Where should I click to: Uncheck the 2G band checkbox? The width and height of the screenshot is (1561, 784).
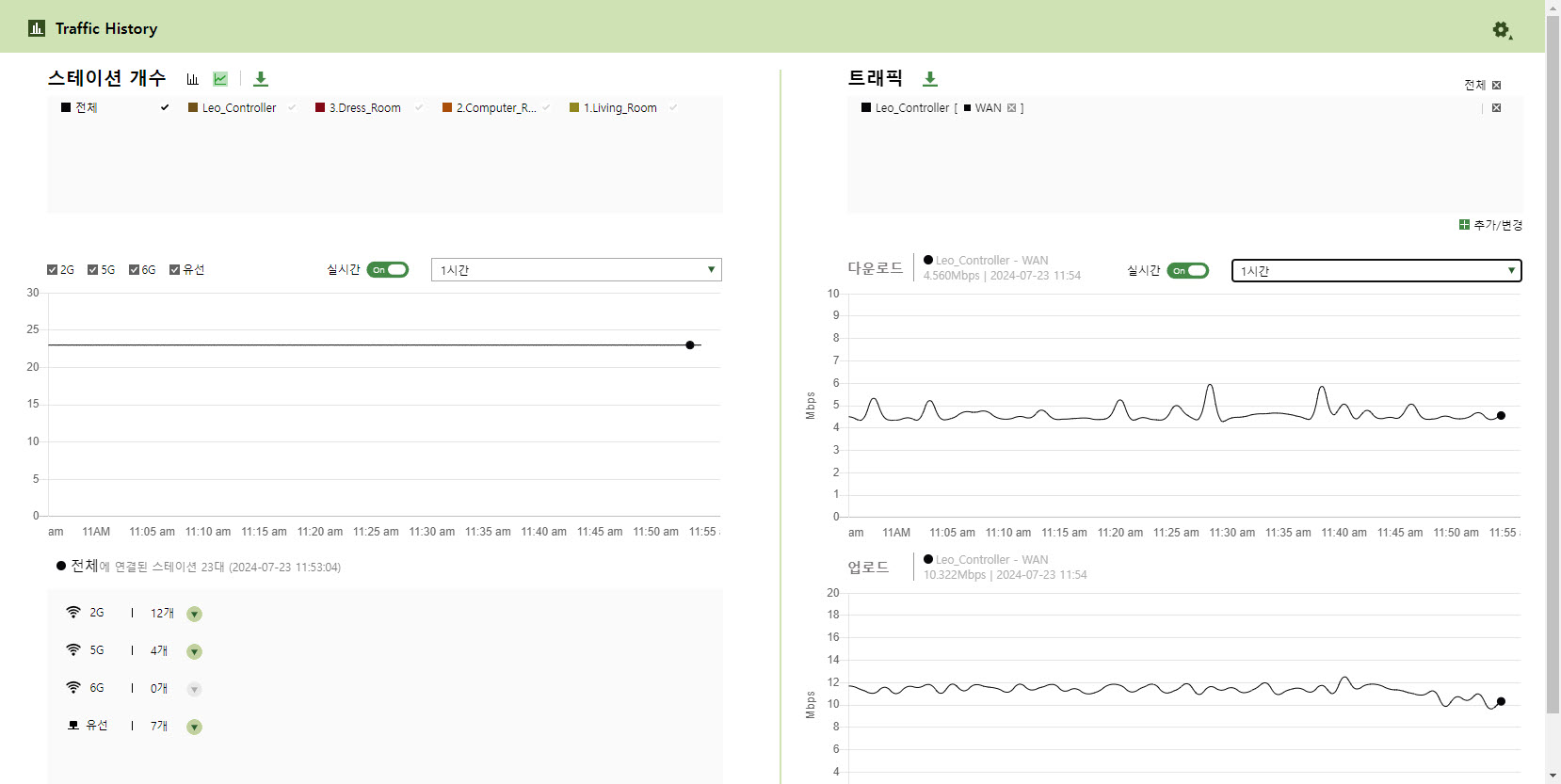click(53, 270)
